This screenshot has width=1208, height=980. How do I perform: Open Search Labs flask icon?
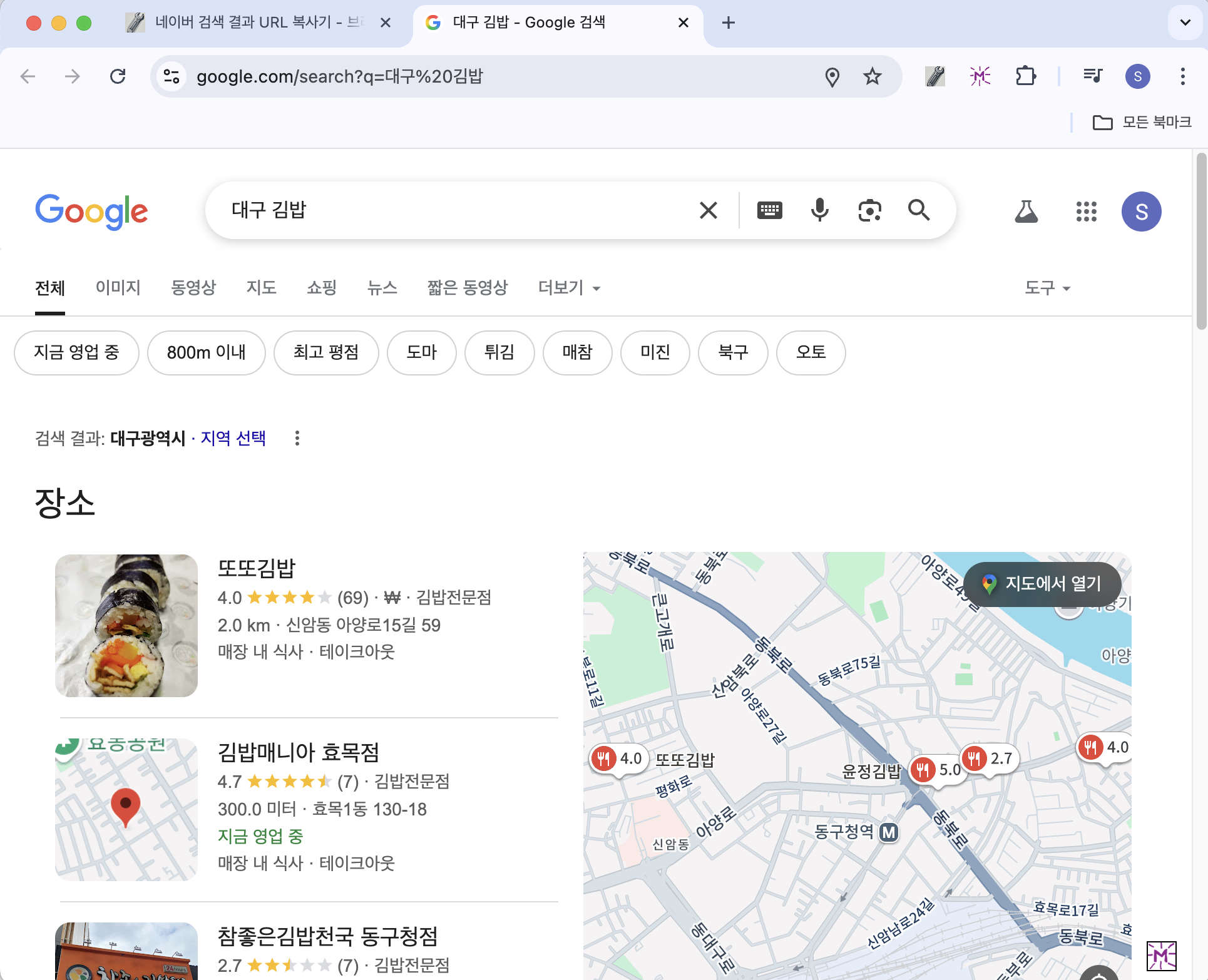click(x=1026, y=212)
